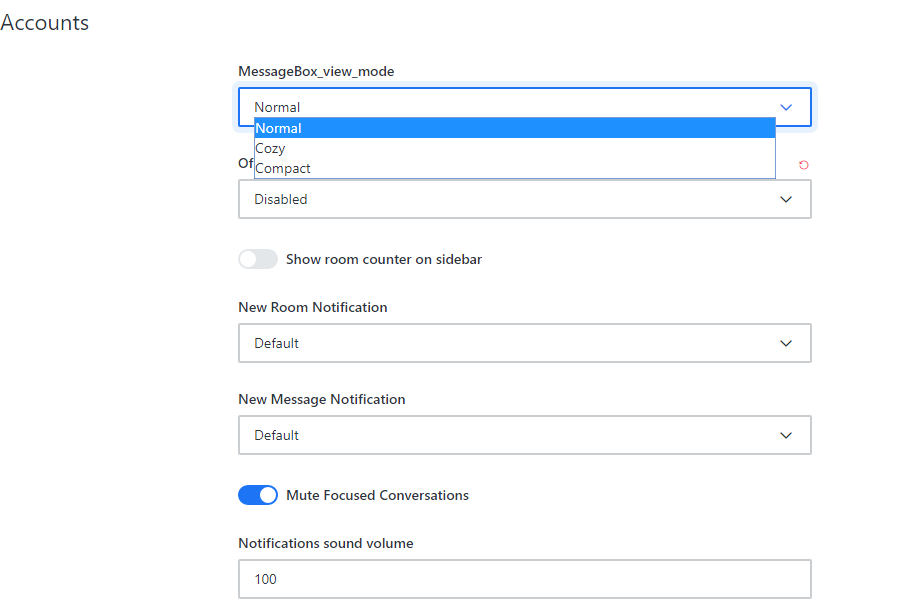The image size is (903, 612).
Task: Open the dropdown showing Disabled
Action: (525, 199)
